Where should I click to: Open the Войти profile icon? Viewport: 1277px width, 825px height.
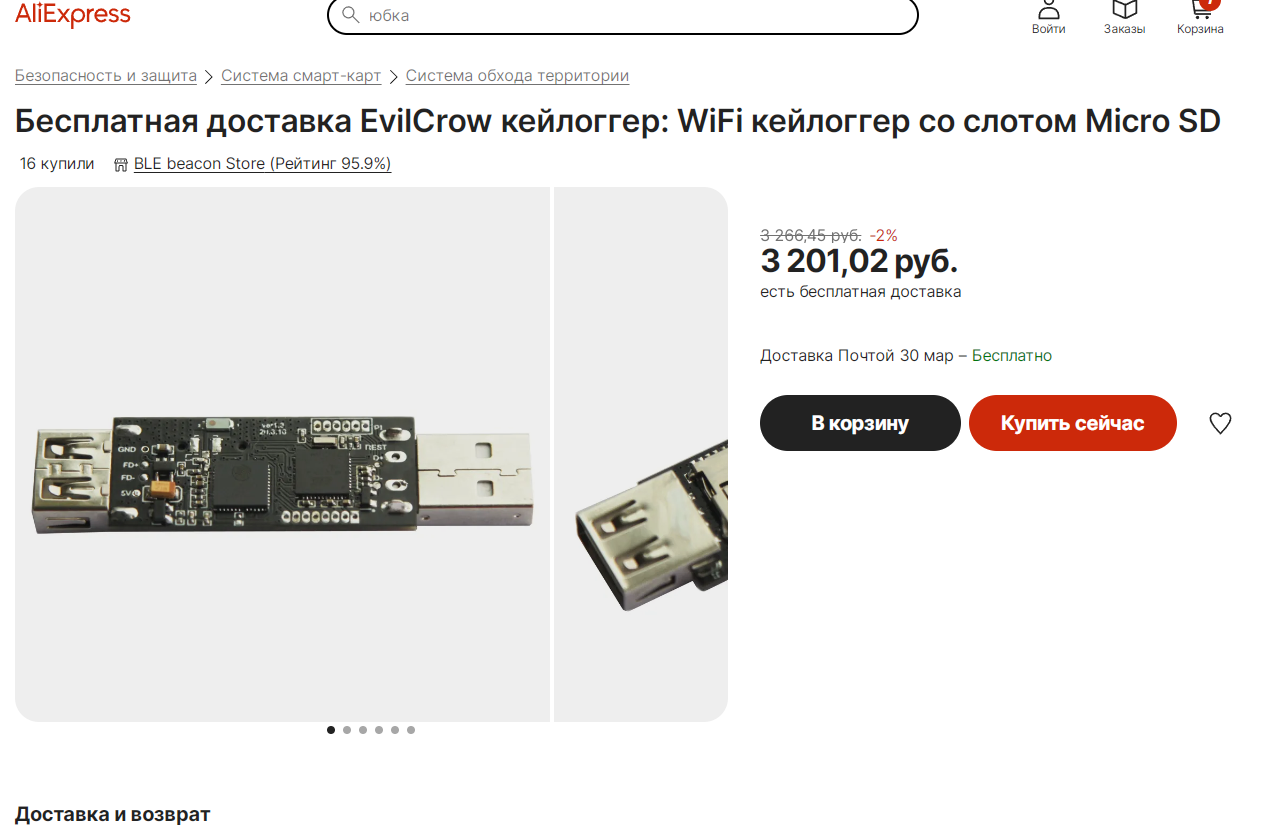point(1049,9)
